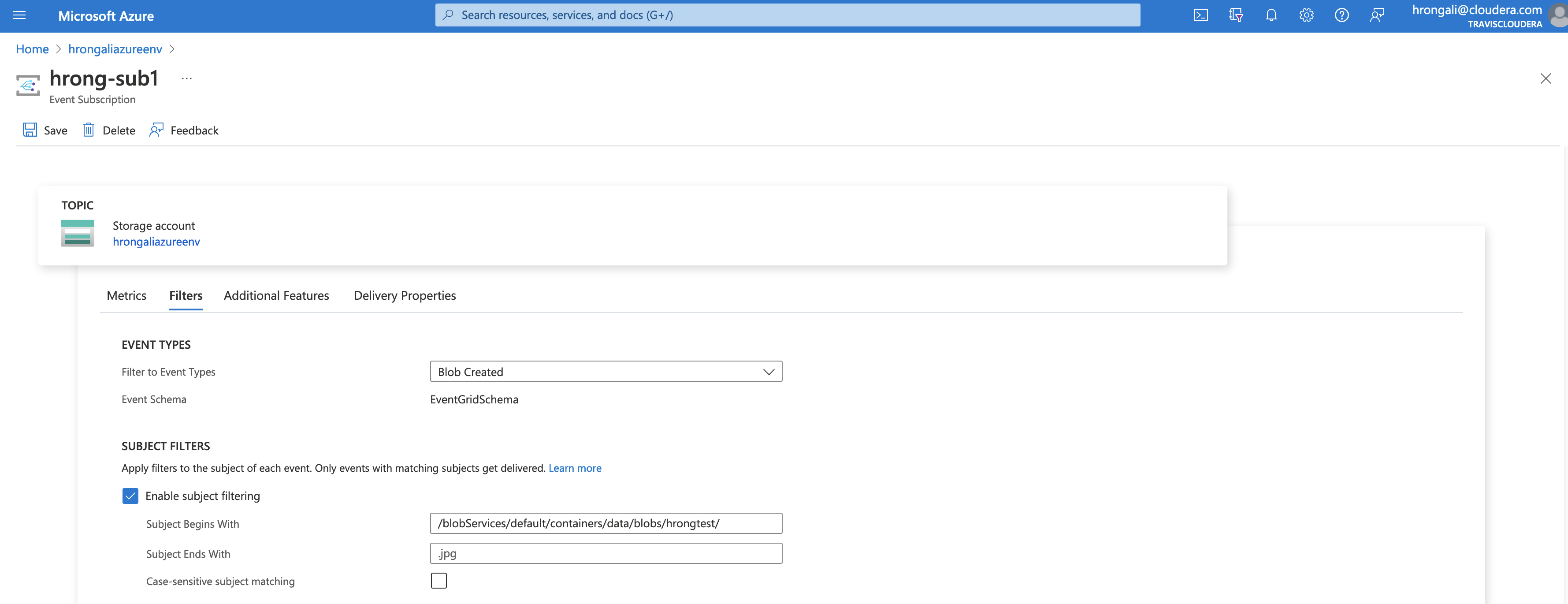
Task: Open the portal hamburger menu
Action: 19,15
